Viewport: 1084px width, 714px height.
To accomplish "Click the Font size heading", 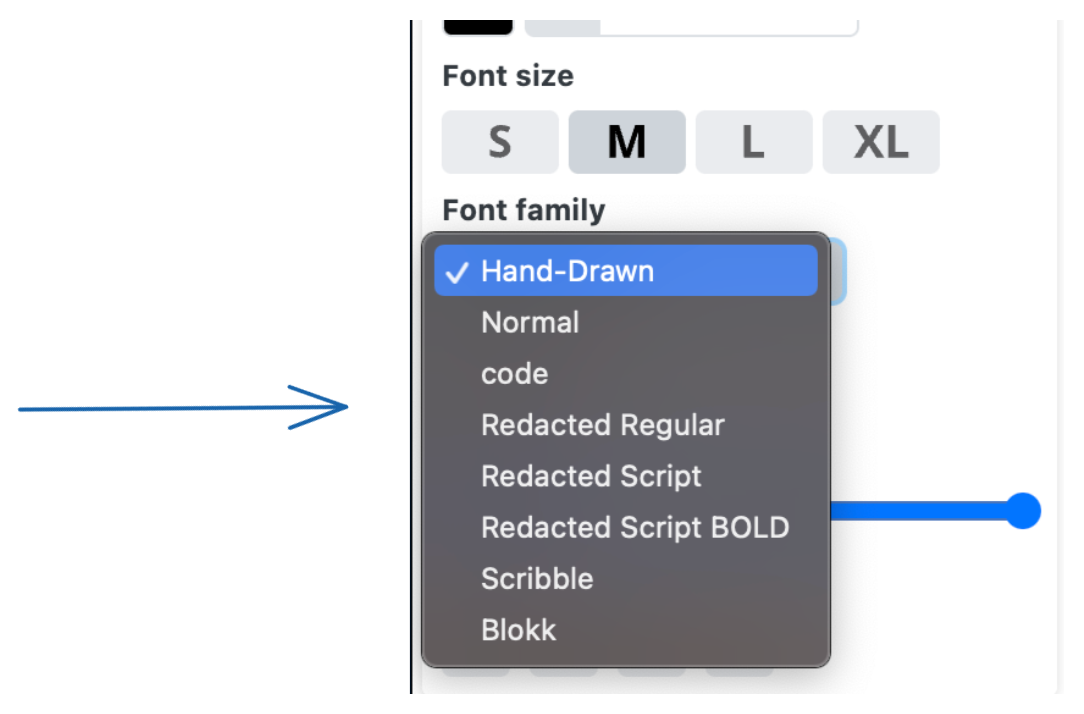I will pos(508,75).
